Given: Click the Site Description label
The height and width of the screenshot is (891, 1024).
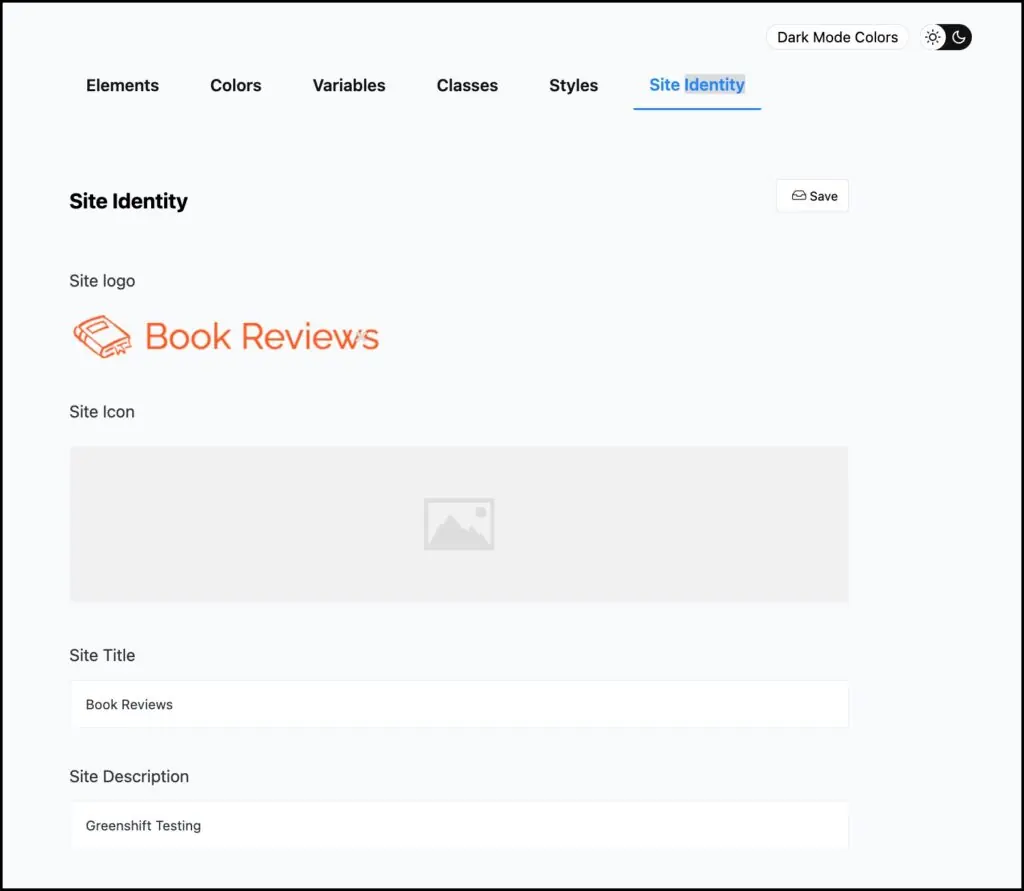Looking at the screenshot, I should [129, 776].
